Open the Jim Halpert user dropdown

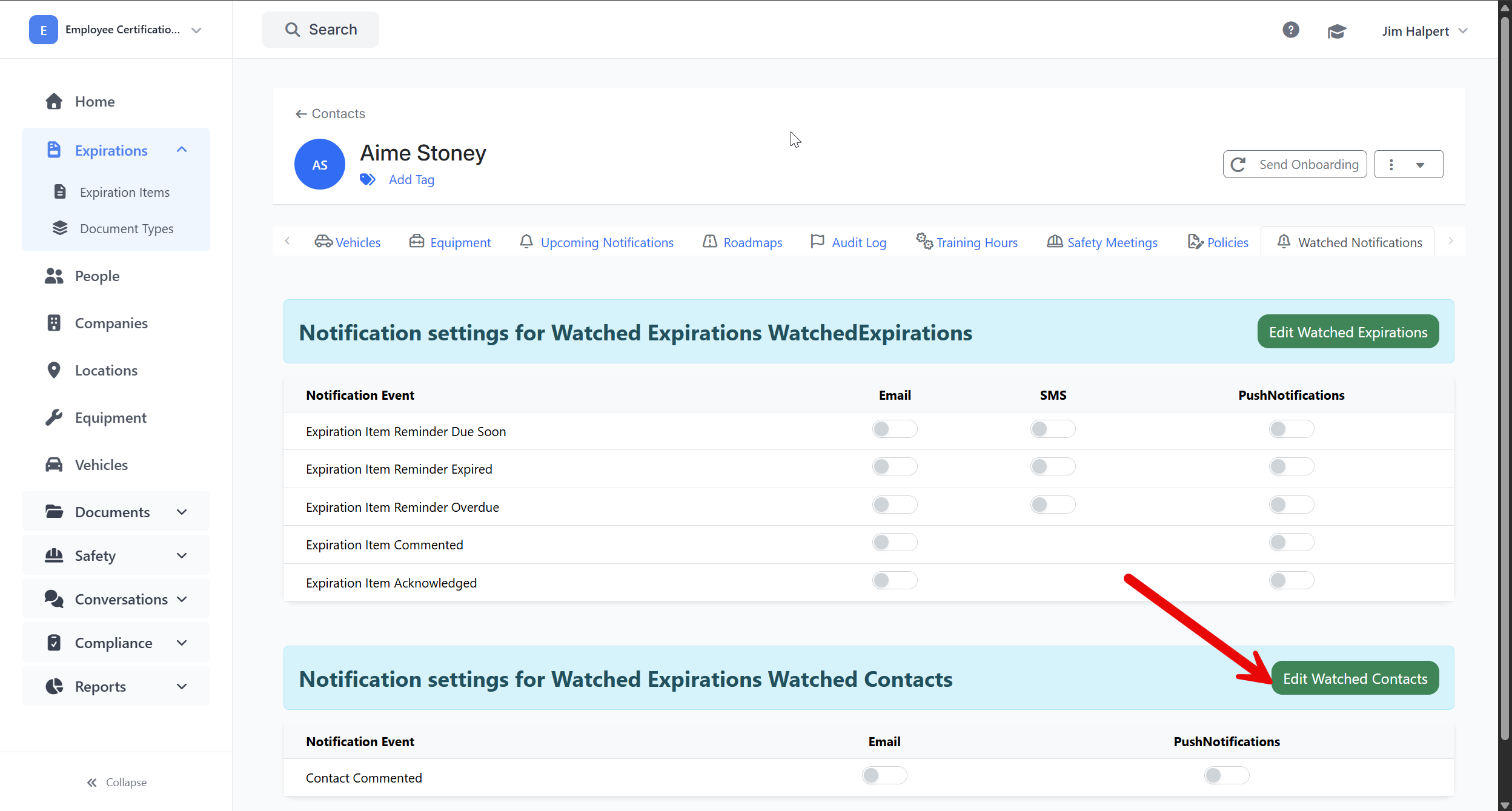click(x=1425, y=31)
